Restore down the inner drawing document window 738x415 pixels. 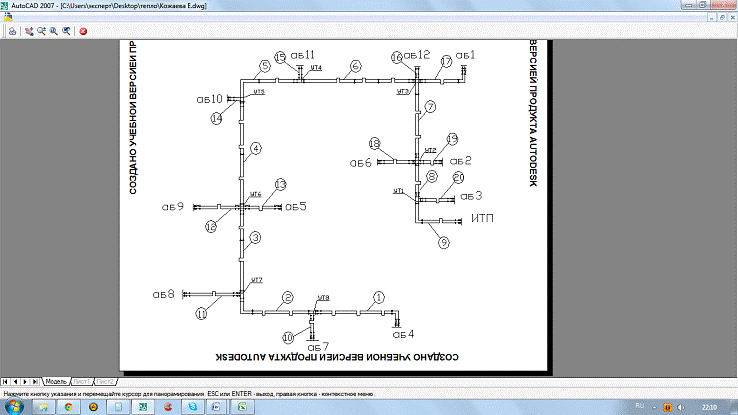pyautogui.click(x=722, y=17)
